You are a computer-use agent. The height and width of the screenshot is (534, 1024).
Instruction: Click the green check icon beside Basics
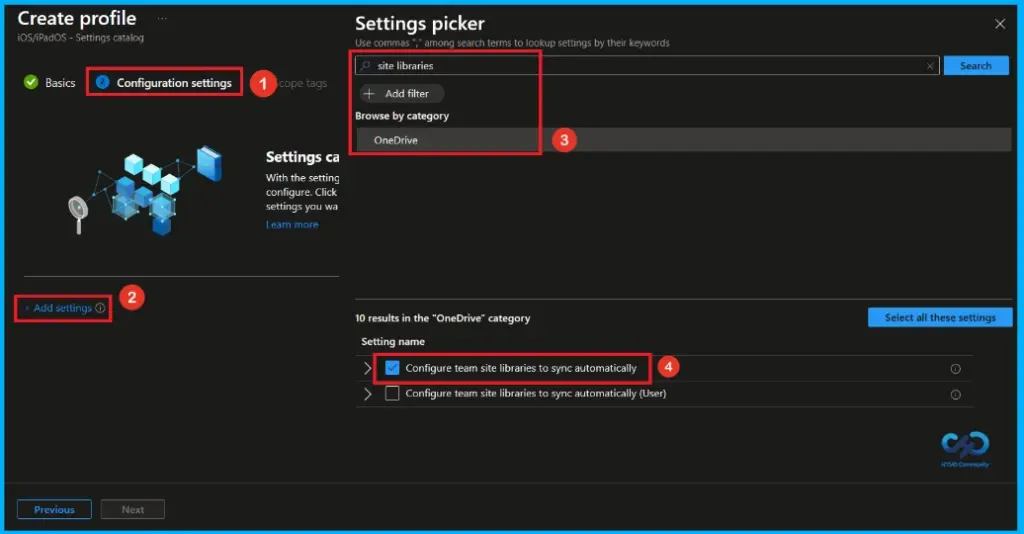point(31,82)
